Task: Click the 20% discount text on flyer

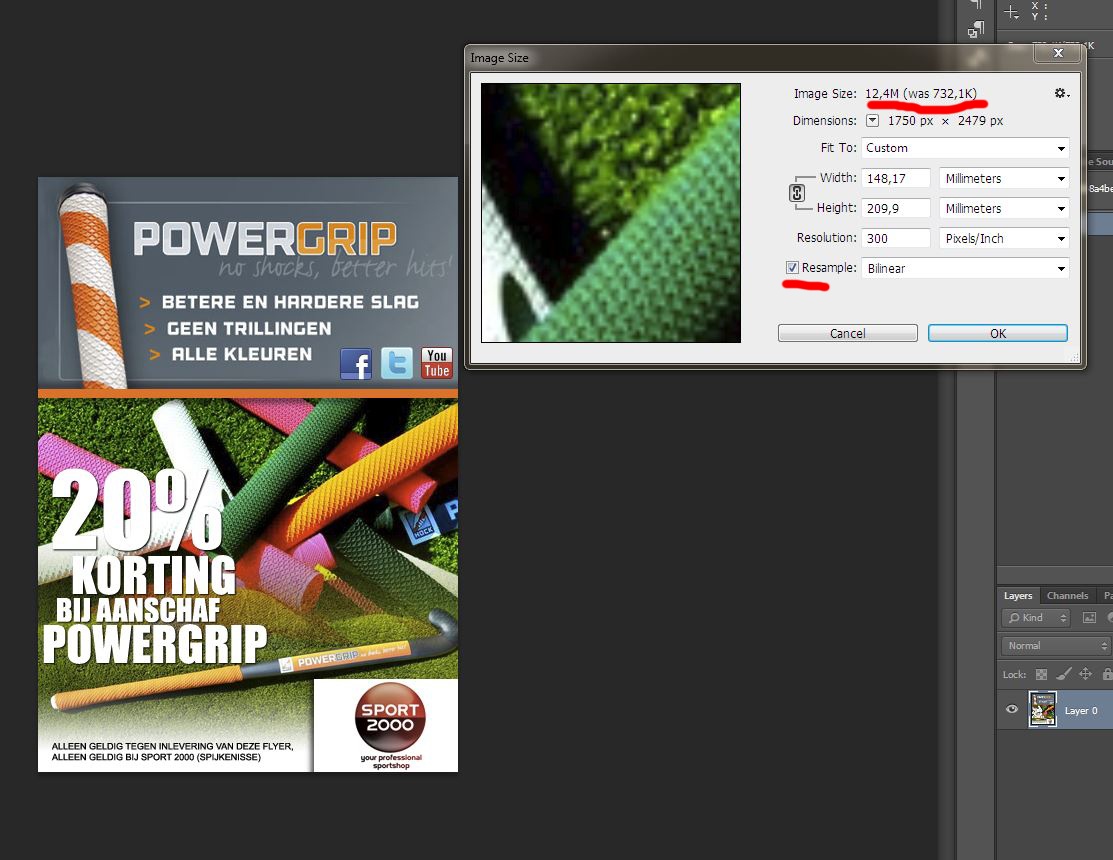Action: point(136,509)
